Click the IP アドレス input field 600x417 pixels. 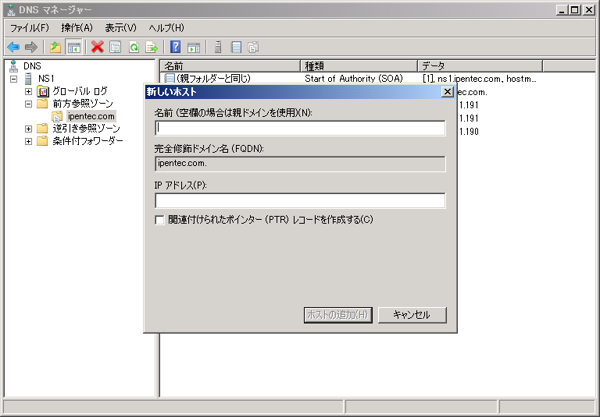click(300, 200)
